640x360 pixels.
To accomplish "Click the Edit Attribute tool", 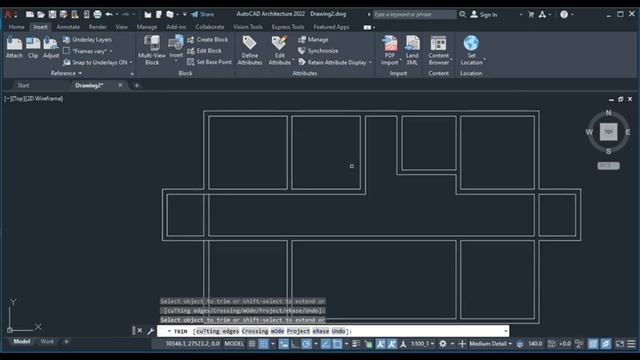I will [x=280, y=50].
